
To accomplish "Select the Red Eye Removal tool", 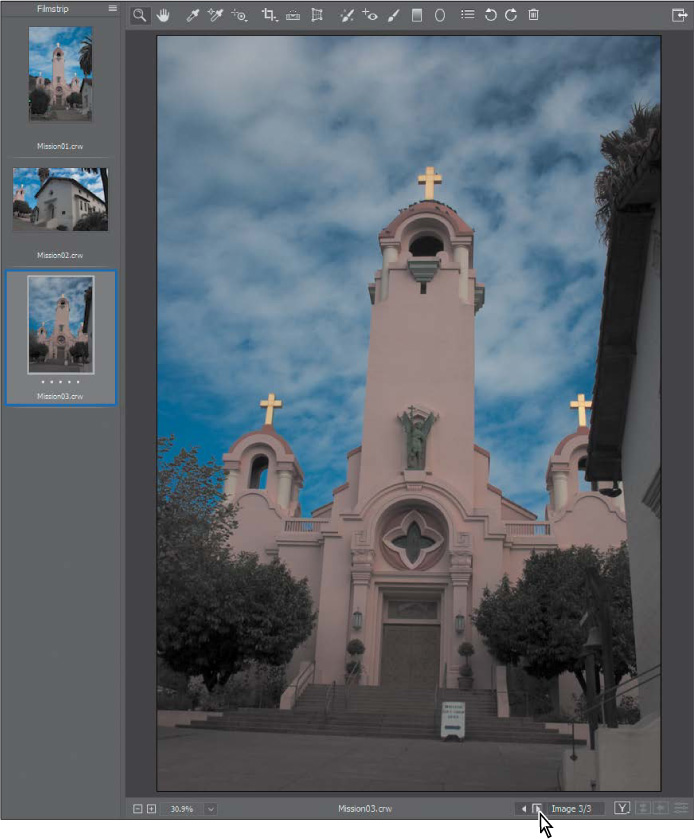I will (370, 16).
